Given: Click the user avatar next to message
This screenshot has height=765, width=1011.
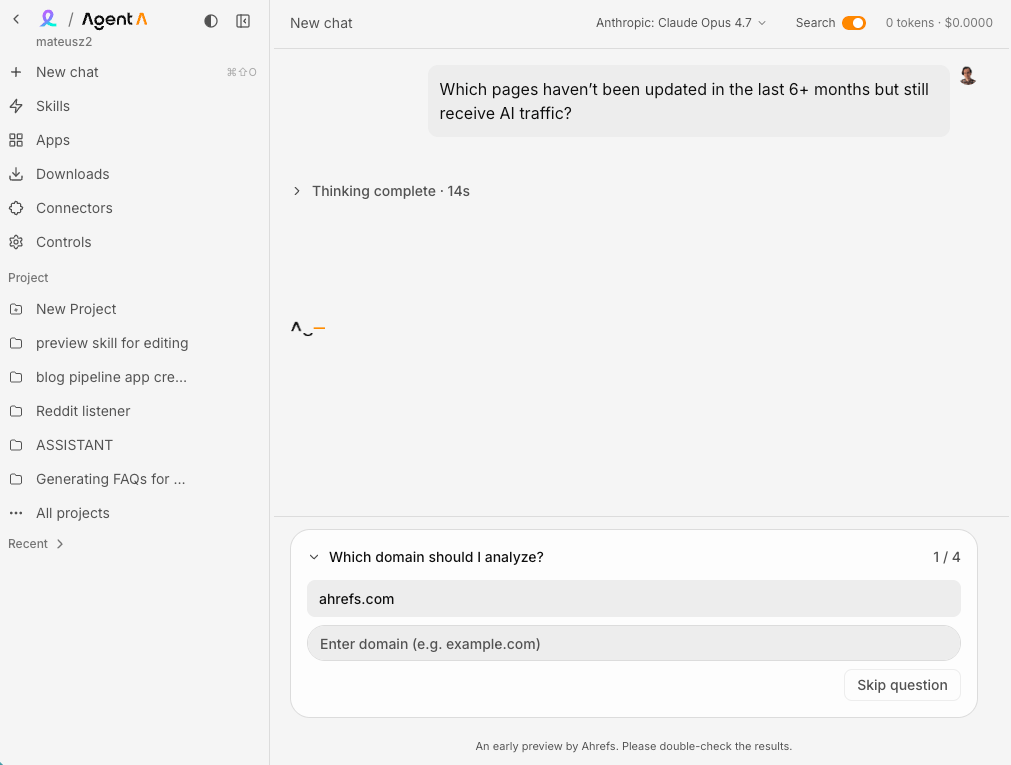Looking at the screenshot, I should click(x=967, y=75).
